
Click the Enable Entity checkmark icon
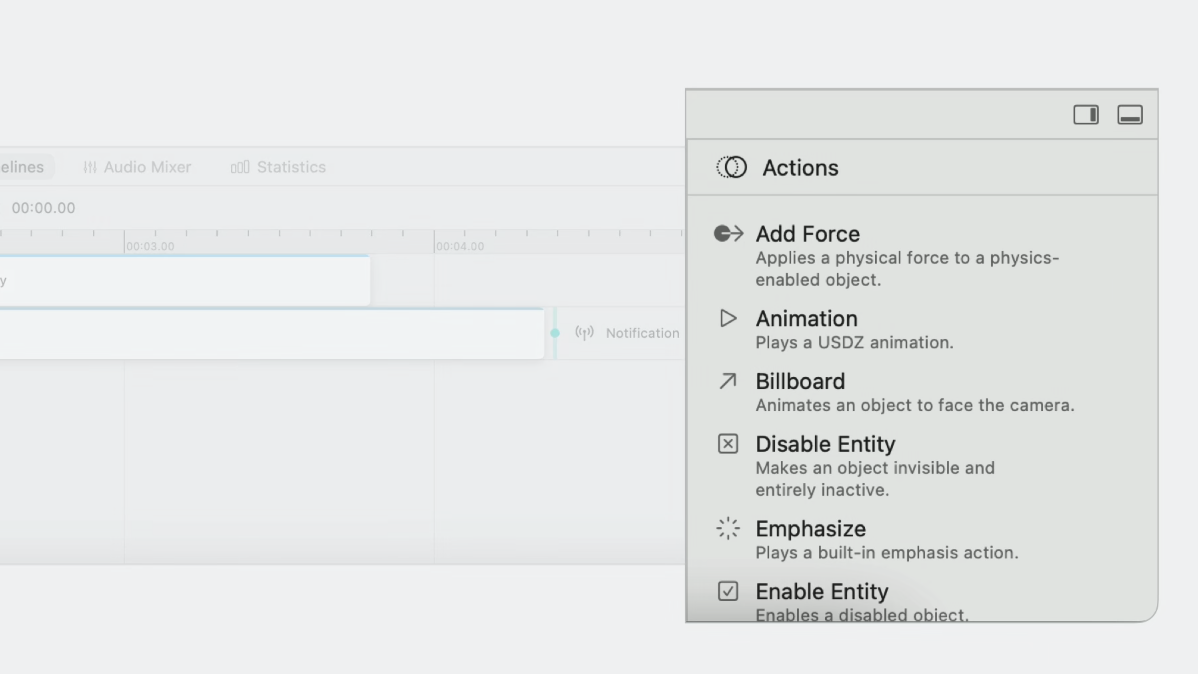click(728, 591)
